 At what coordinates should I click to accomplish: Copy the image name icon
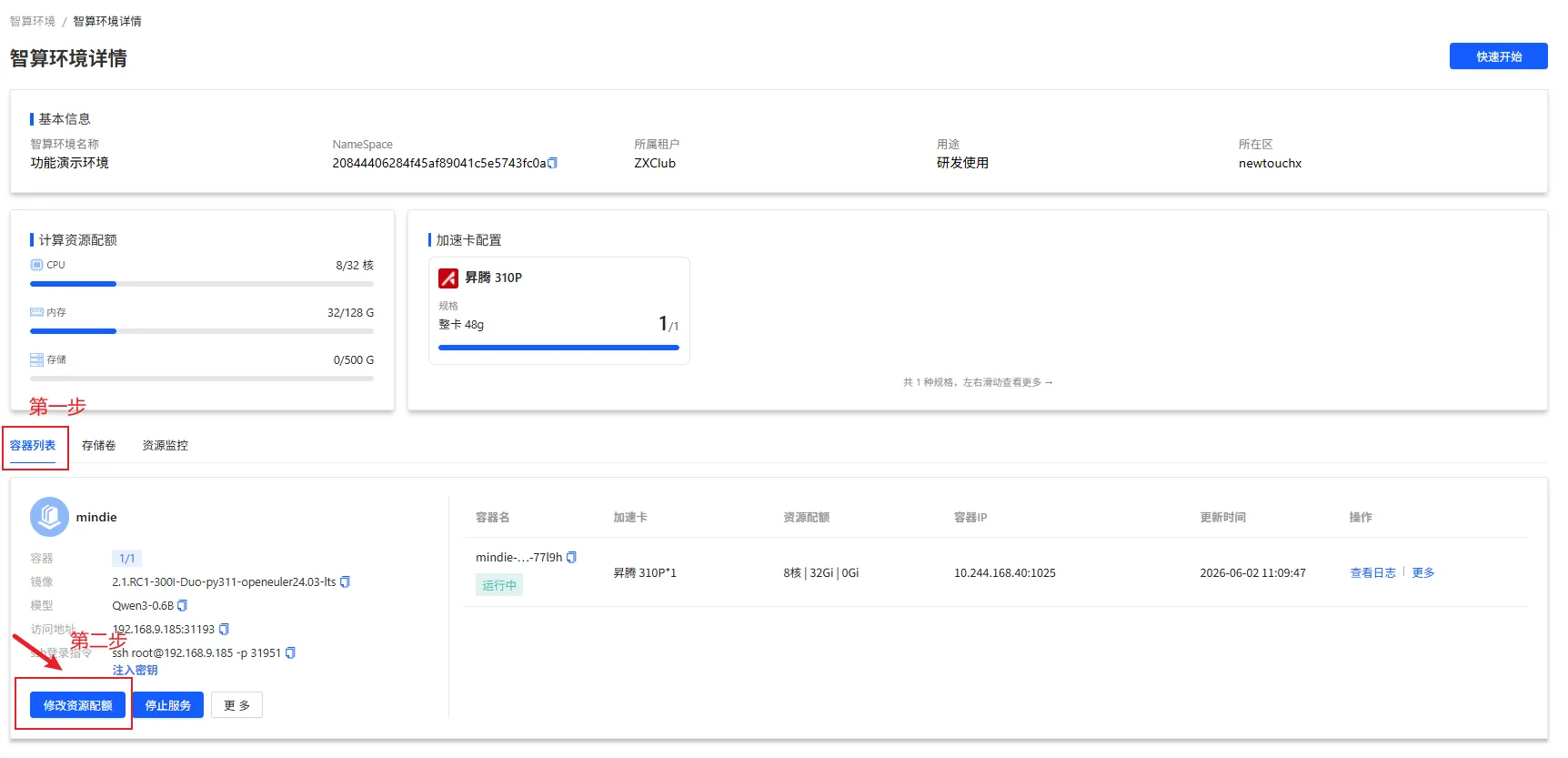pyautogui.click(x=345, y=581)
